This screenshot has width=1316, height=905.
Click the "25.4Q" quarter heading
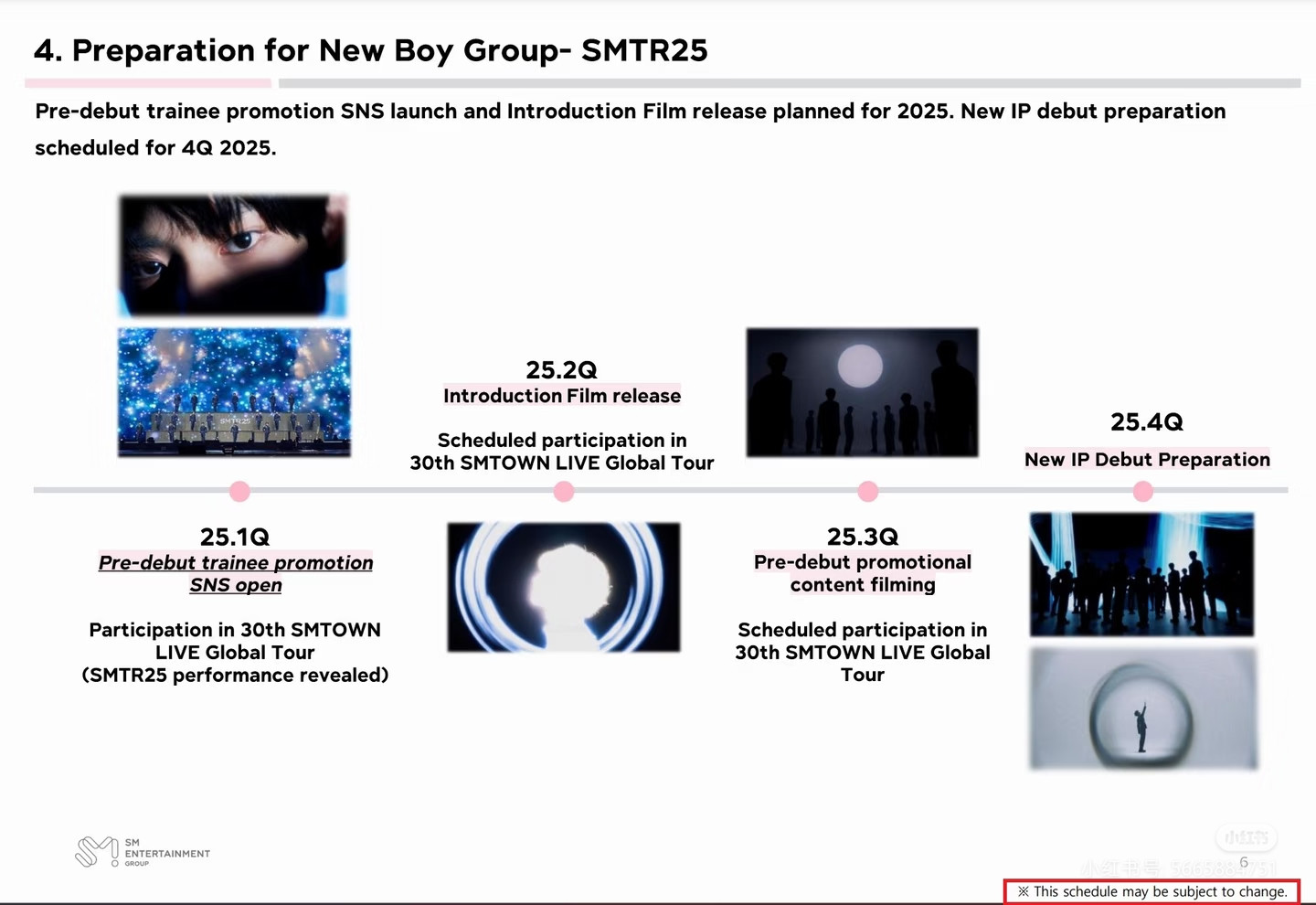(x=1147, y=422)
